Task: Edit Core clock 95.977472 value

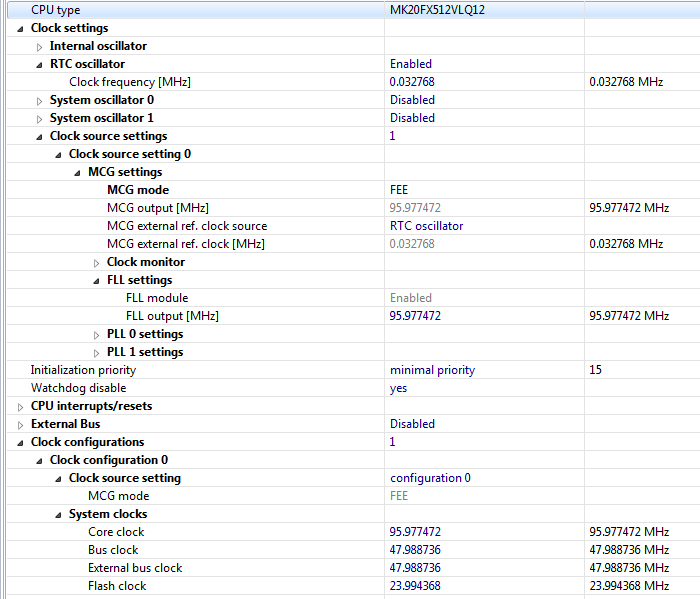Action: pyautogui.click(x=415, y=532)
